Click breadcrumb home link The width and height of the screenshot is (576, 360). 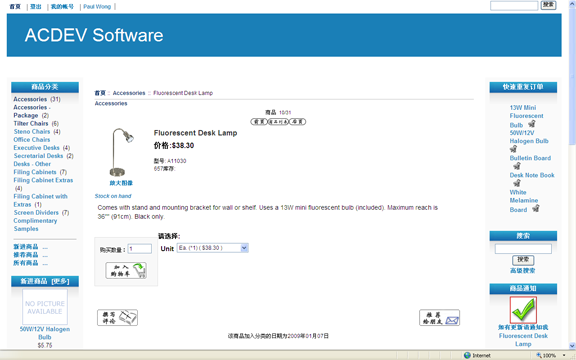pos(100,93)
